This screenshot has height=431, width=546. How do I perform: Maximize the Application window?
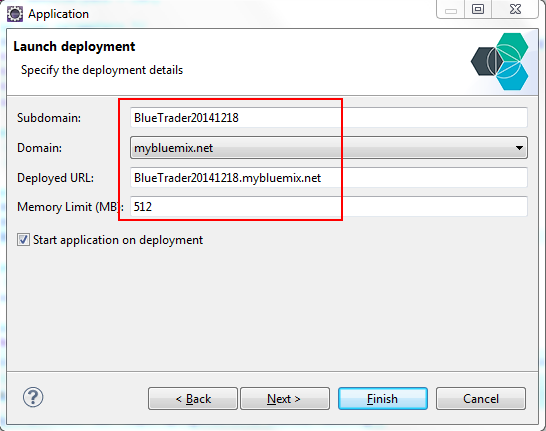(x=478, y=9)
